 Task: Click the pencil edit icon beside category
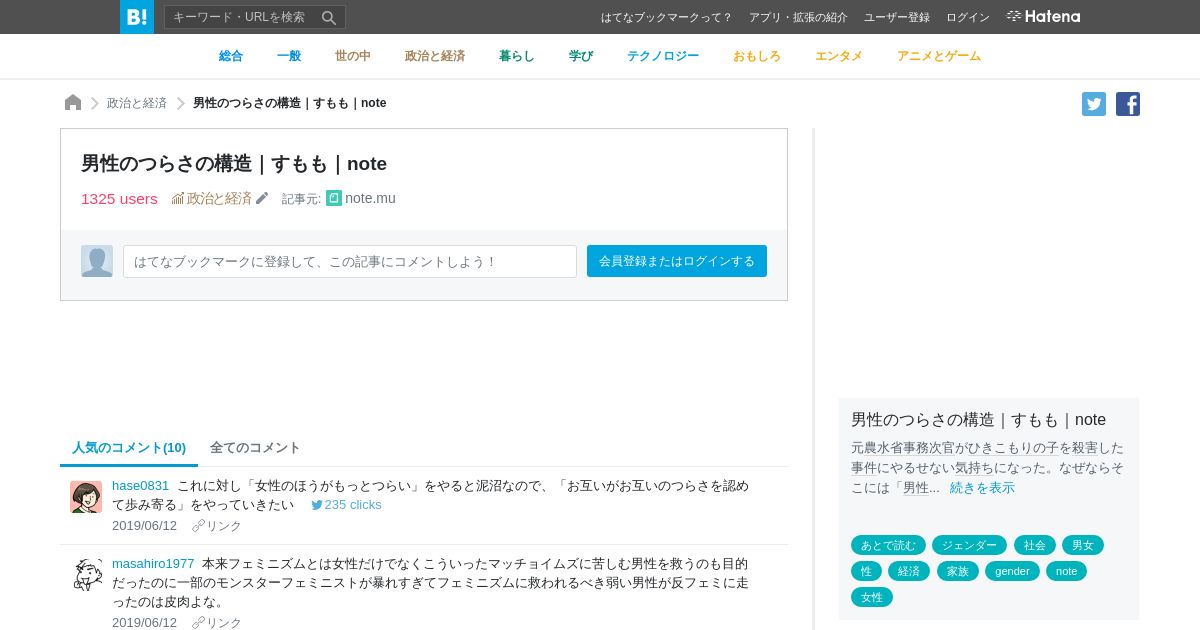click(x=262, y=198)
